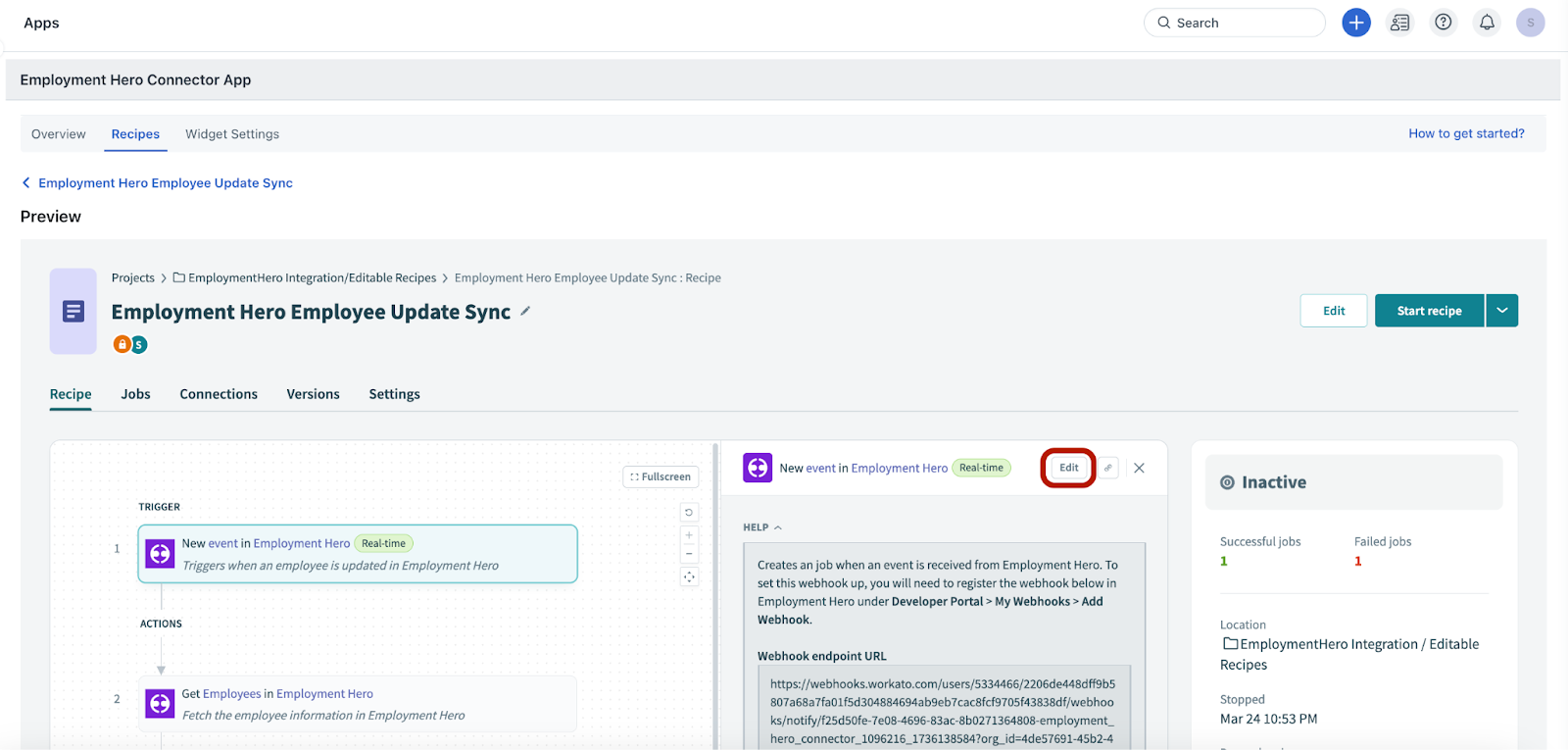Switch to the Versions tab
This screenshot has width=1568, height=750.
(x=313, y=394)
